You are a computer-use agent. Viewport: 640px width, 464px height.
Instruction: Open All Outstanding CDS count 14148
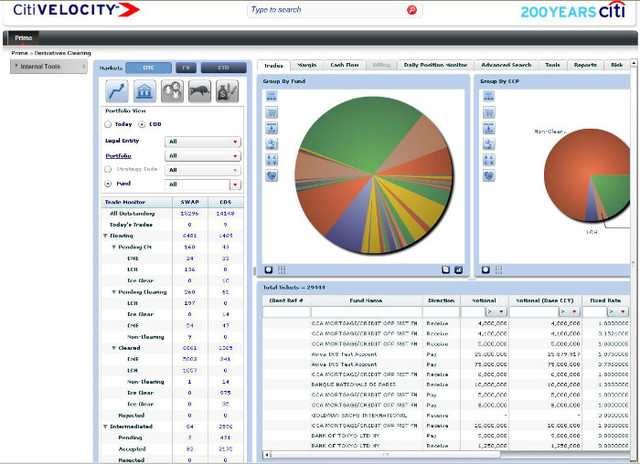pyautogui.click(x=225, y=213)
